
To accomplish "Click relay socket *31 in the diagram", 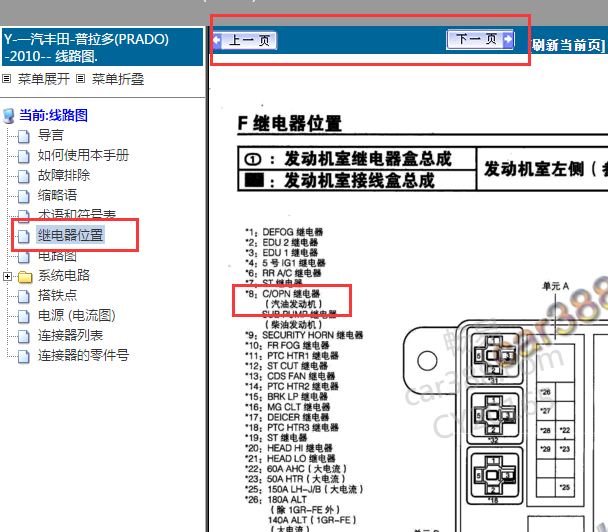I will point(494,355).
